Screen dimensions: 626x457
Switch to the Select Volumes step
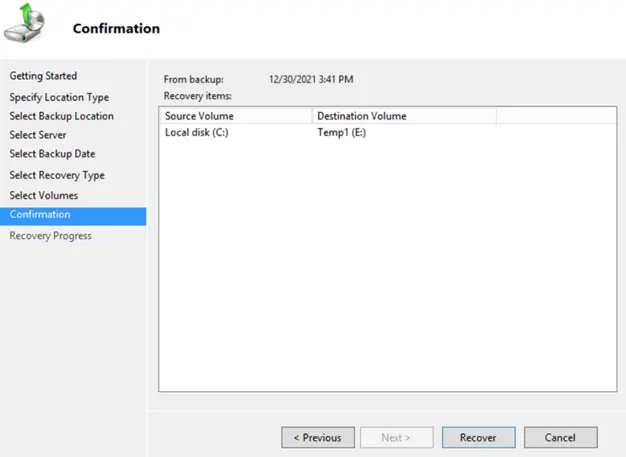(43, 195)
